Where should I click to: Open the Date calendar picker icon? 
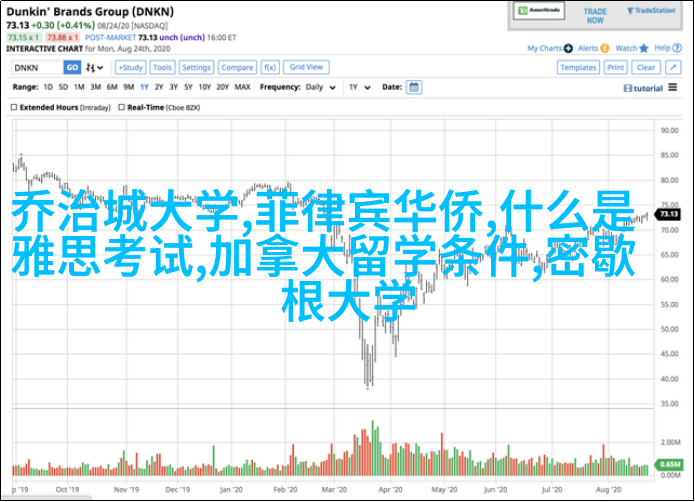coord(414,87)
